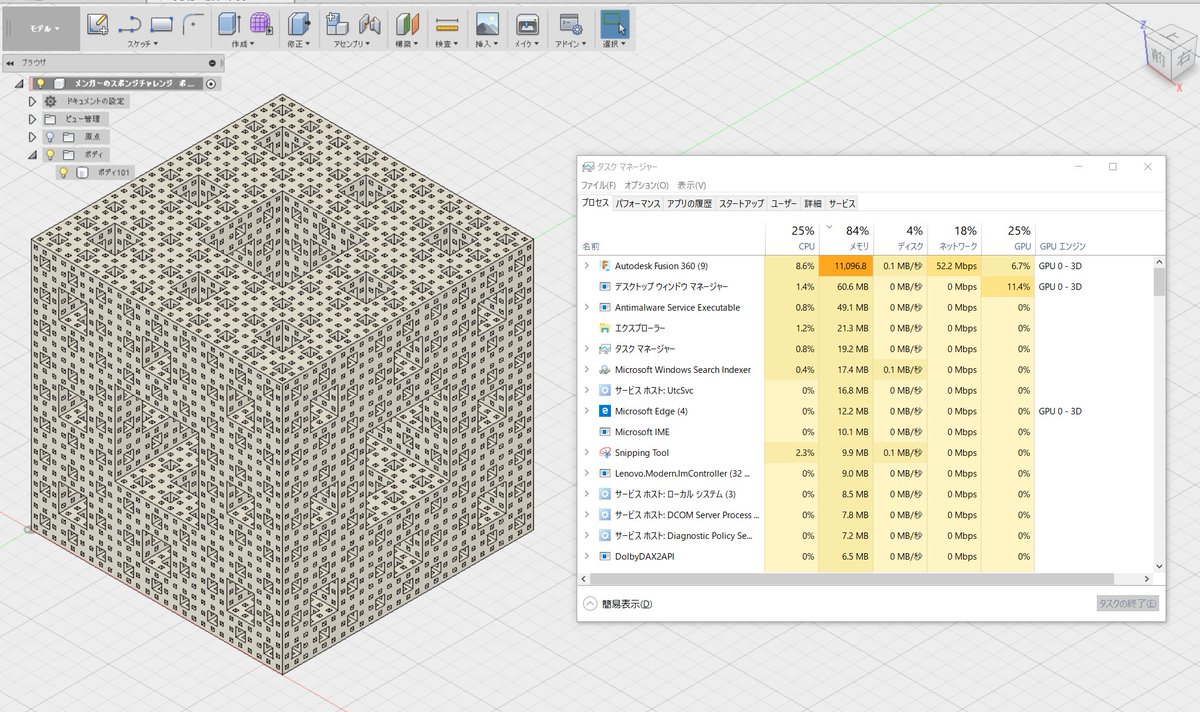This screenshot has width=1200, height=712.
Task: Switch to the Users (ユーザー) tab
Action: 784,203
